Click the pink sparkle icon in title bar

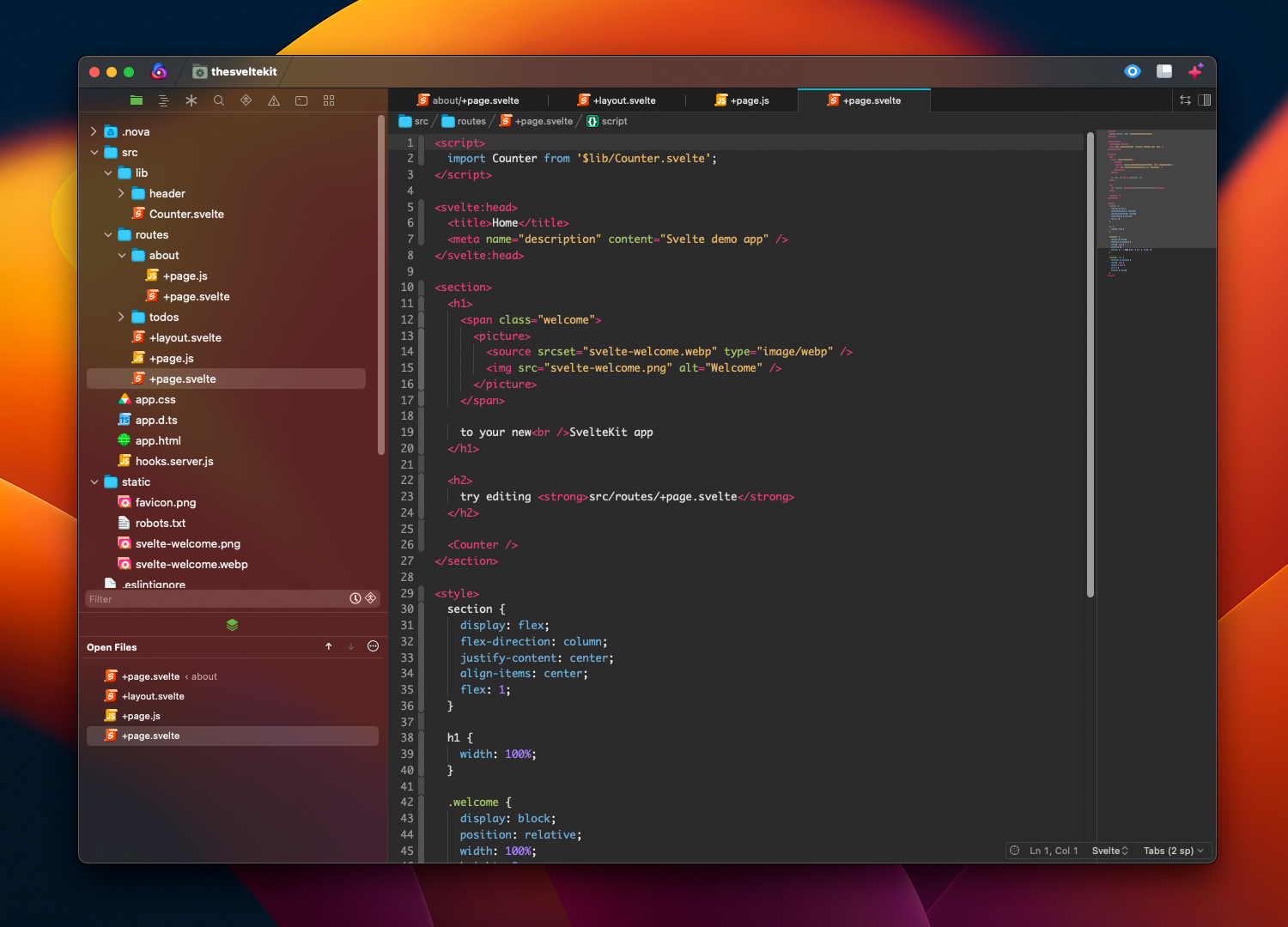coord(1195,71)
